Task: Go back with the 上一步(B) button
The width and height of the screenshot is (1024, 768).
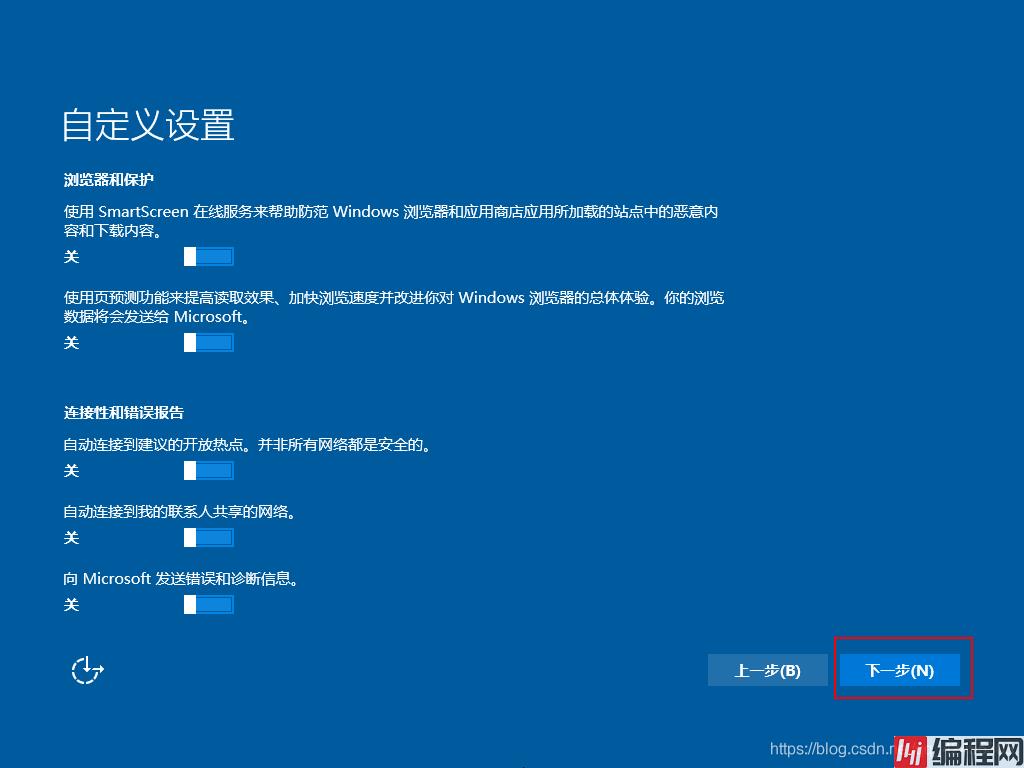Action: click(767, 670)
